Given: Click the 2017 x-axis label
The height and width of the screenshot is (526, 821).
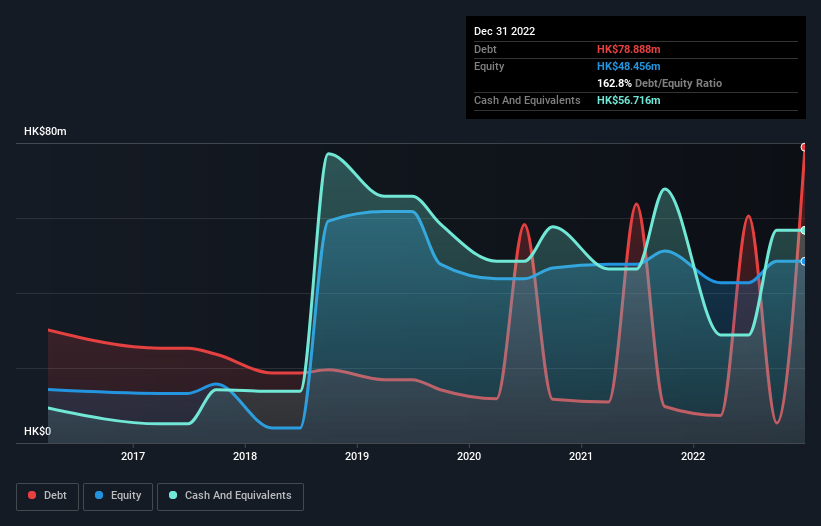Looking at the screenshot, I should coord(133,456).
